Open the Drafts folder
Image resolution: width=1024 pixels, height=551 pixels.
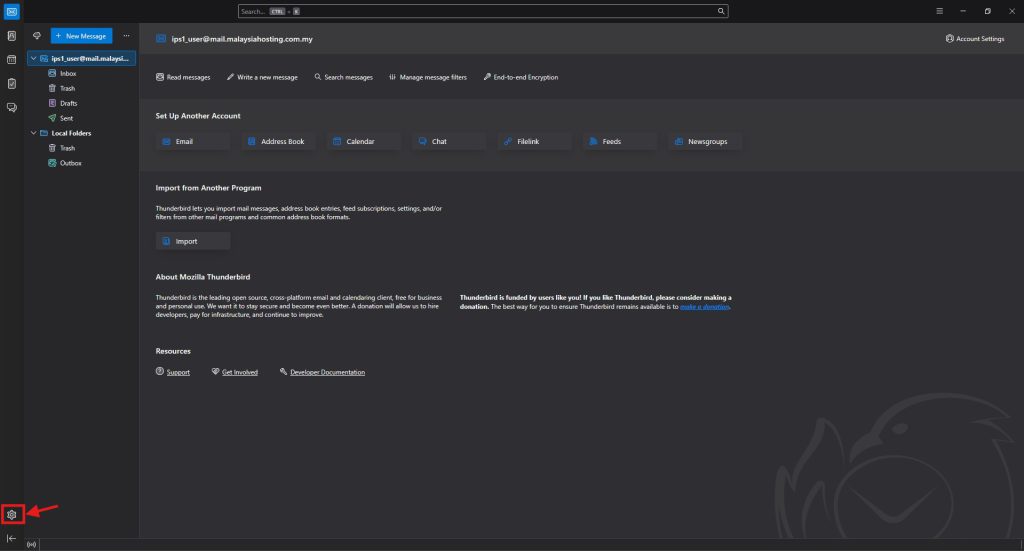pos(68,103)
